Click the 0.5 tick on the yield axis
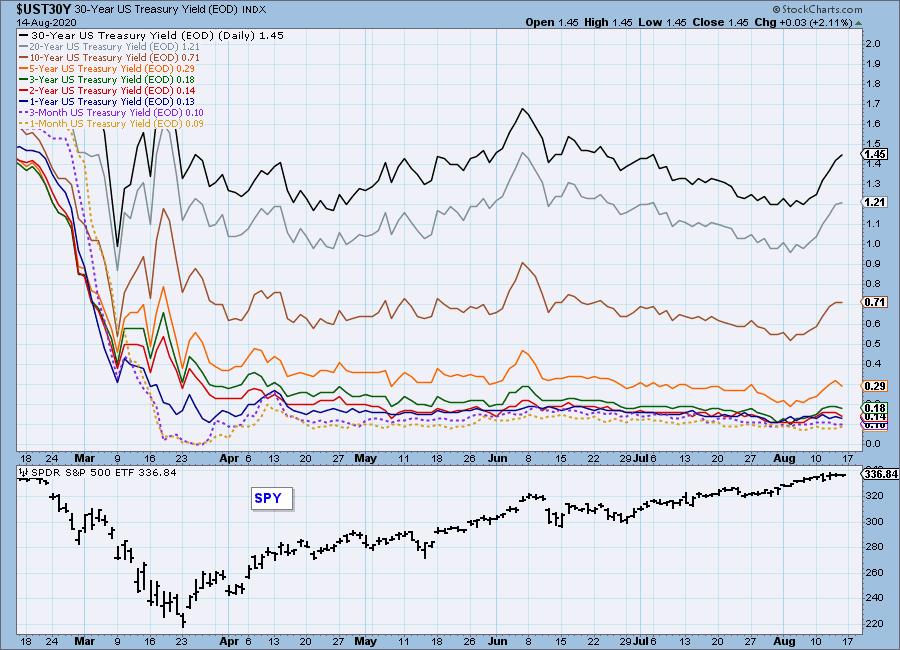 (x=873, y=343)
